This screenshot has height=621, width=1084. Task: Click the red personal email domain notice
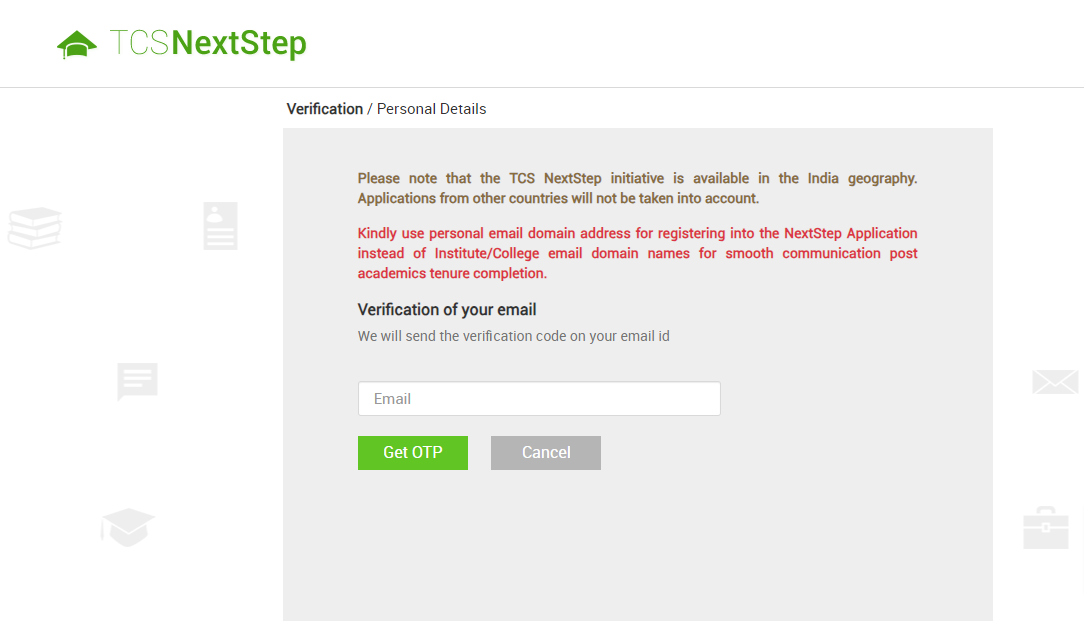coord(637,253)
